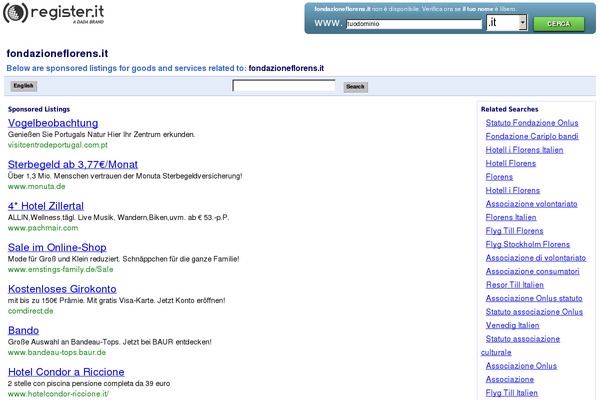Open the Kostenloses Girokonto listing
This screenshot has width=600, height=400.
pos(62,289)
